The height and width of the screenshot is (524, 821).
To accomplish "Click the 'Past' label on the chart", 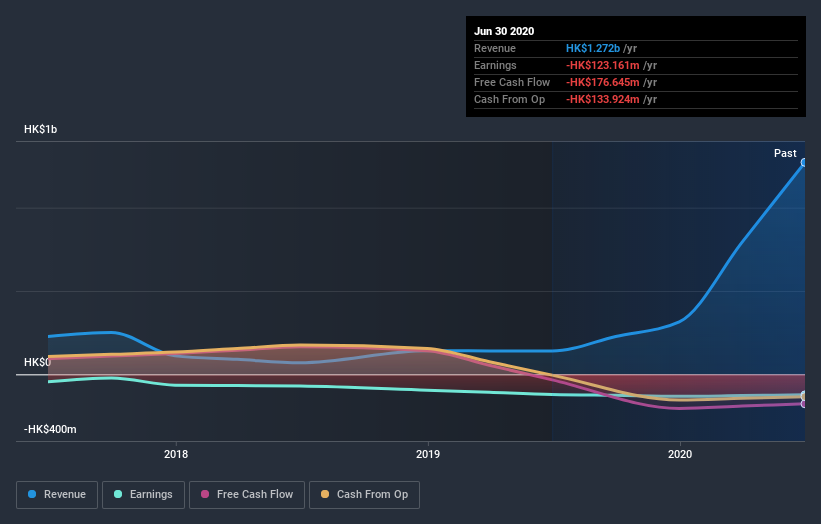I will tap(785, 153).
